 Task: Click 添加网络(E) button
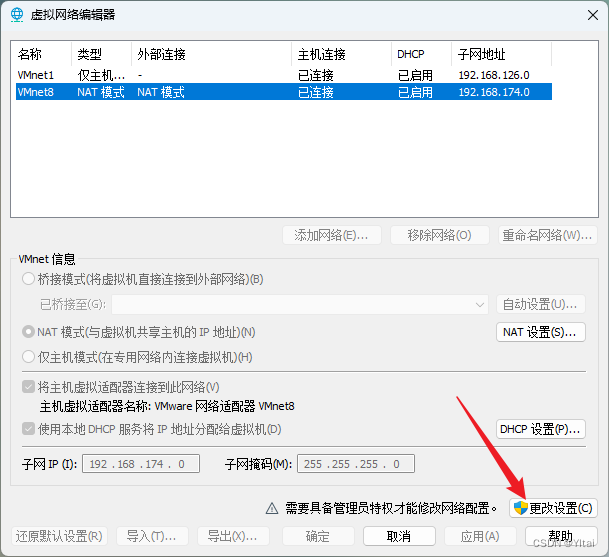point(332,235)
